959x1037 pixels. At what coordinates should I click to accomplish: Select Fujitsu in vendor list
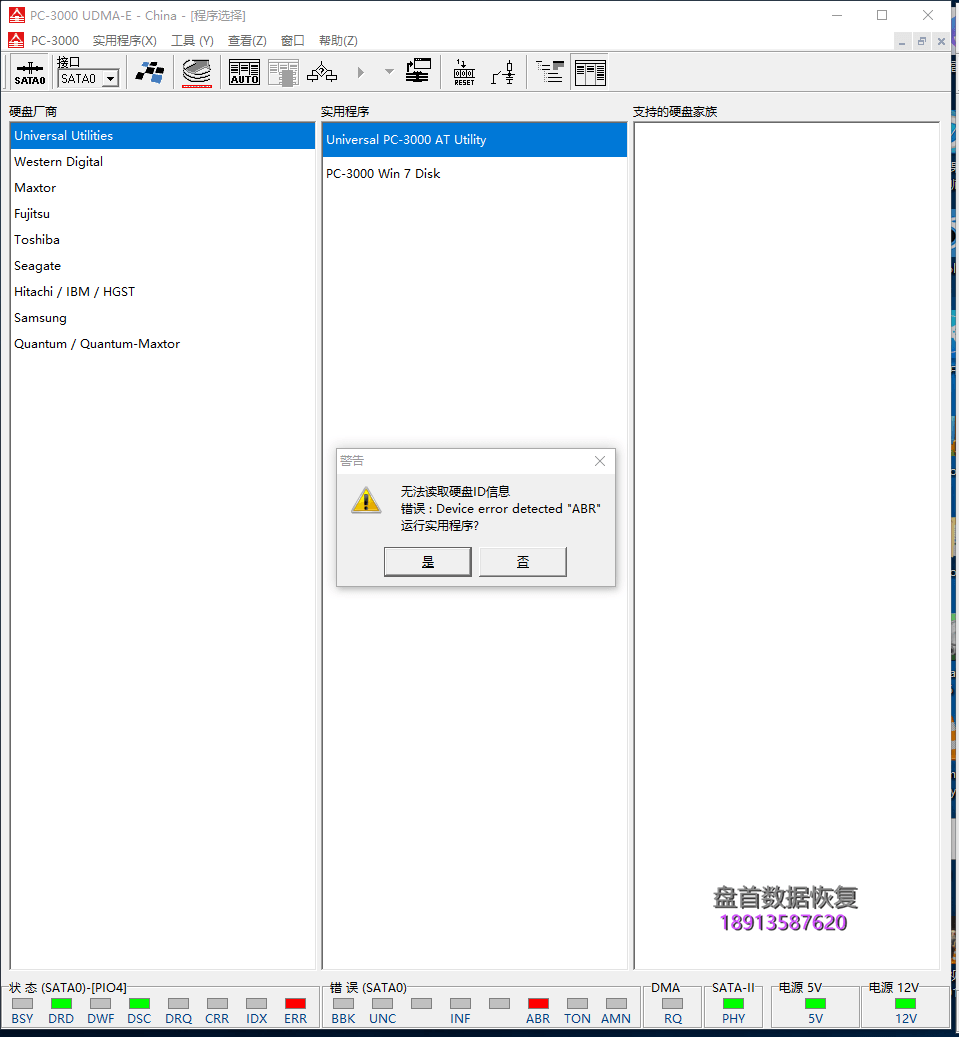[163, 214]
